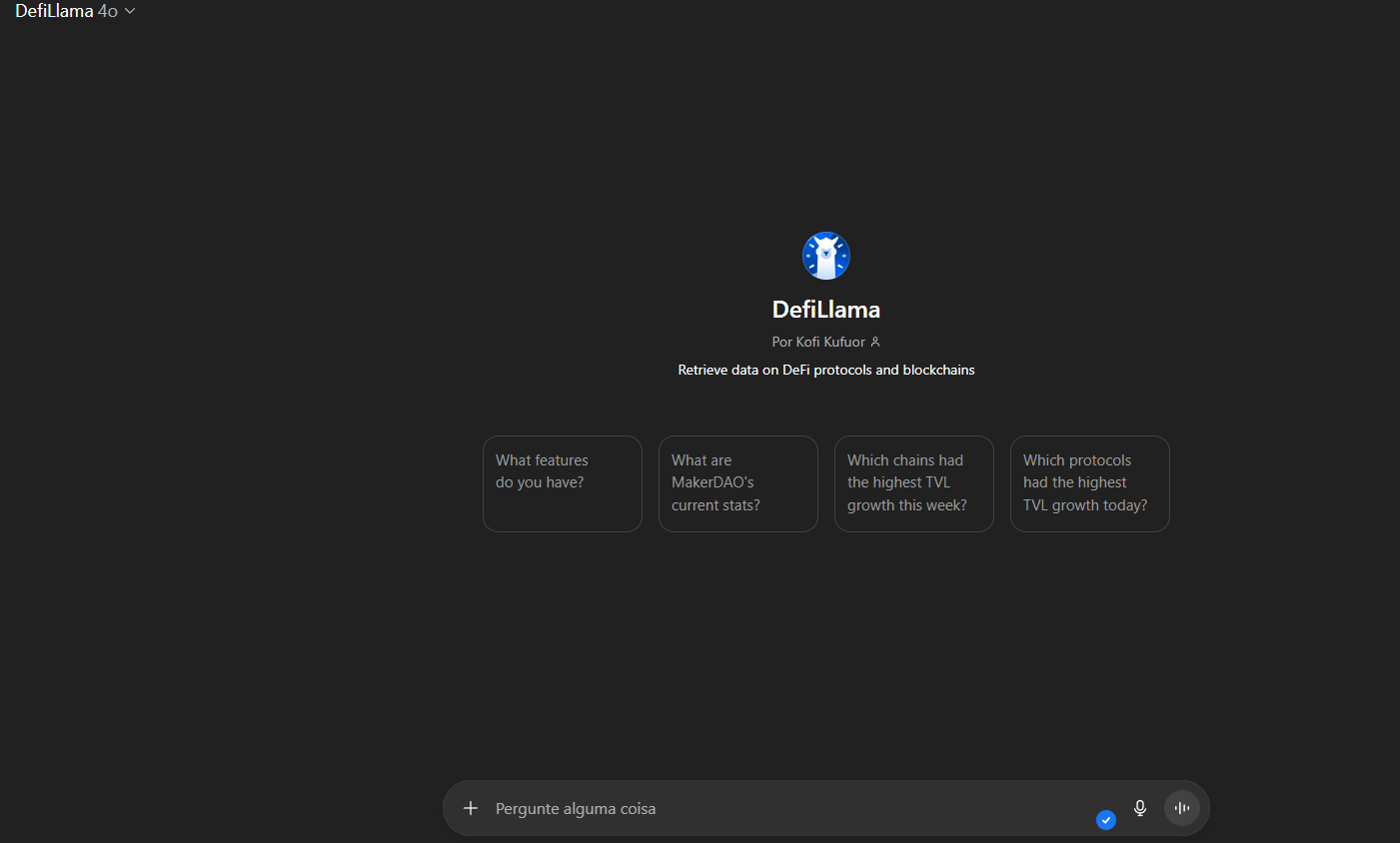Start voice mode with the waveform icon

[1182, 808]
